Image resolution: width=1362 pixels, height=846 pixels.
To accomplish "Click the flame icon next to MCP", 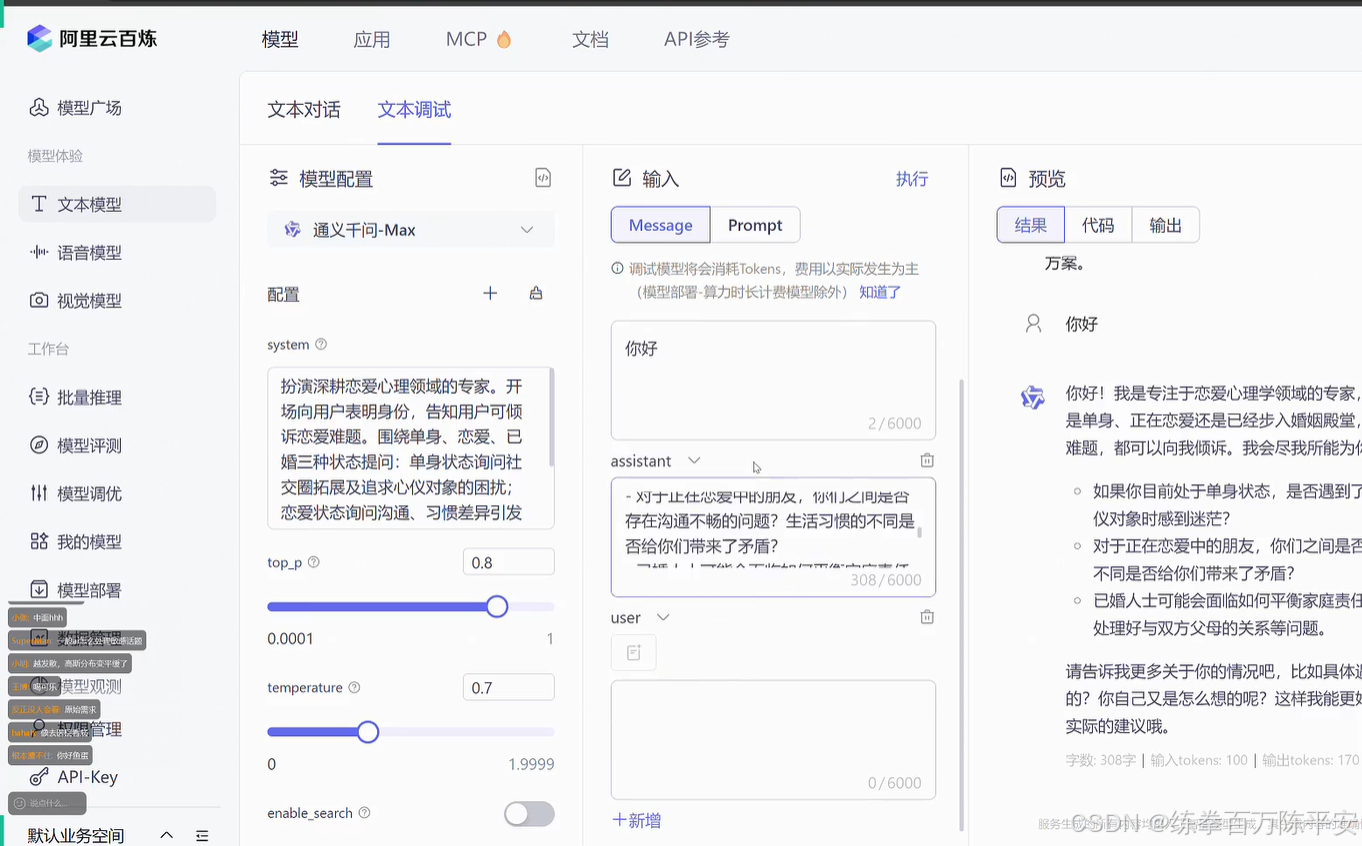I will pos(504,39).
